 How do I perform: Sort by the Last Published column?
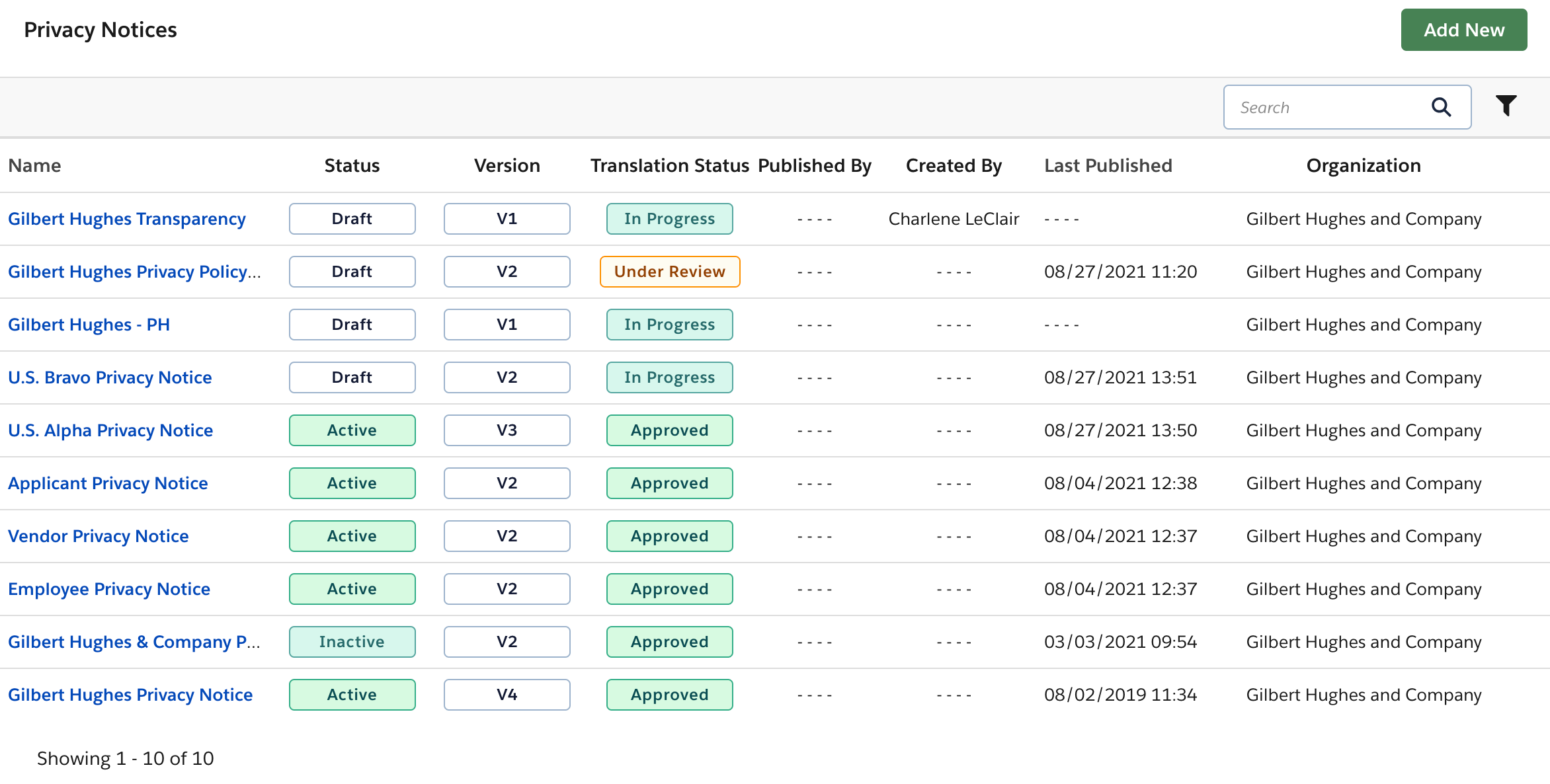pos(1108,165)
